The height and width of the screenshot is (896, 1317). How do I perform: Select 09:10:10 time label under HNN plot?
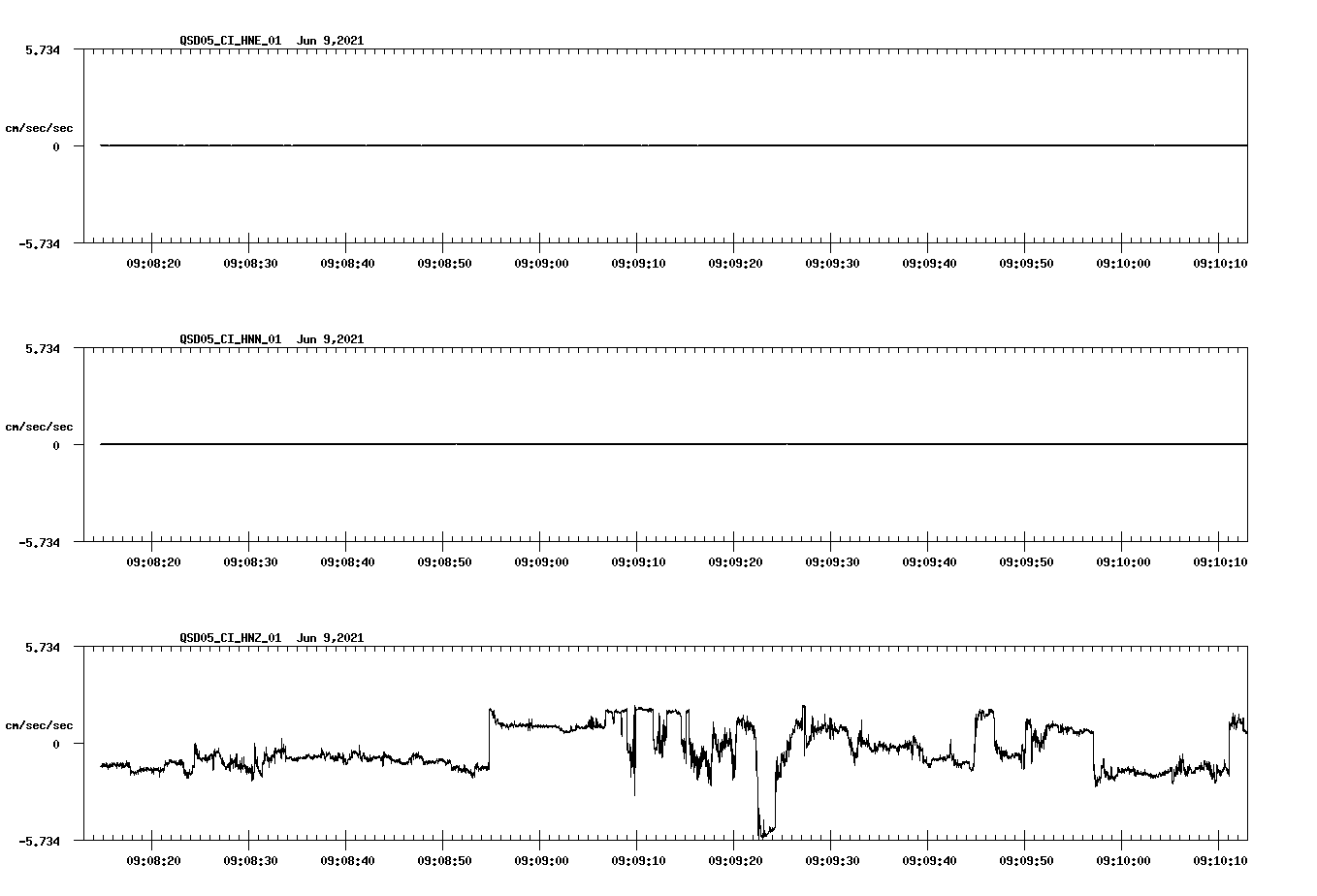pyautogui.click(x=1220, y=561)
